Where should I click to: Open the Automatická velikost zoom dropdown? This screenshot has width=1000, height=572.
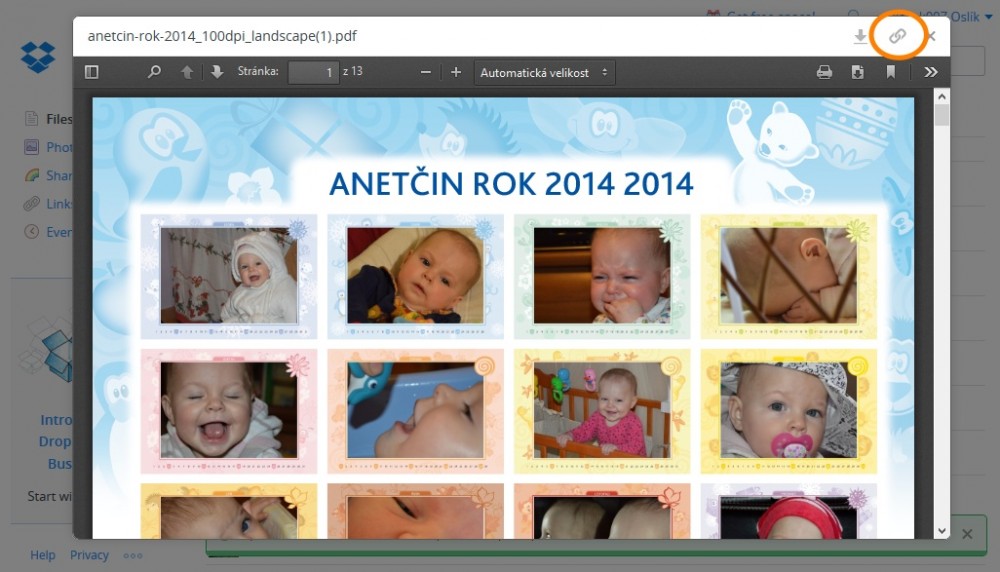[544, 72]
